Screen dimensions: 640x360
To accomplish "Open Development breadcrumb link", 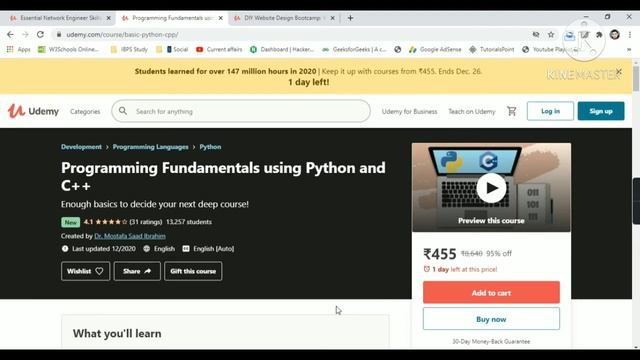I will click(81, 147).
